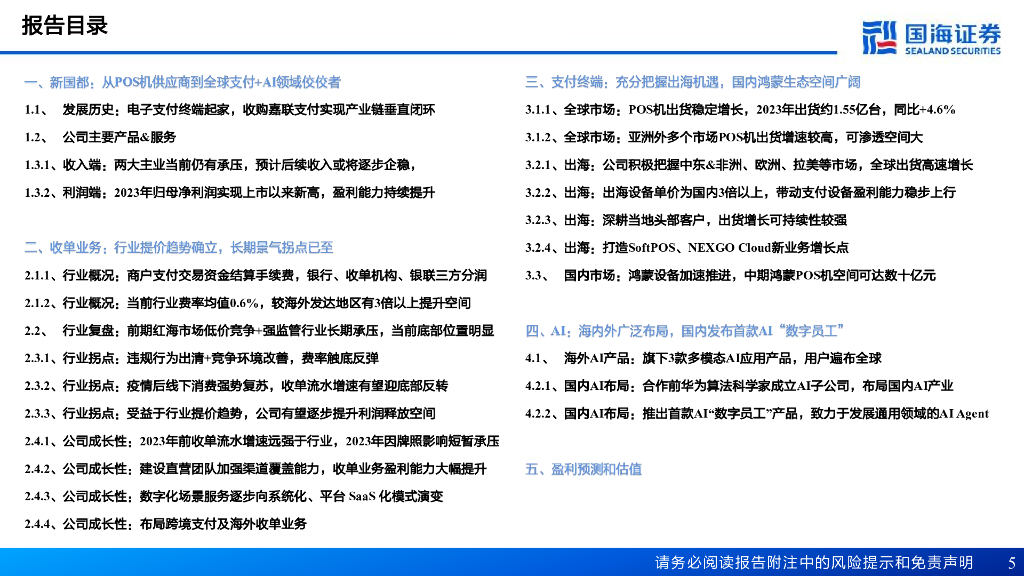
Task: Select entry 1.3.1 收入端
Action: (220, 165)
